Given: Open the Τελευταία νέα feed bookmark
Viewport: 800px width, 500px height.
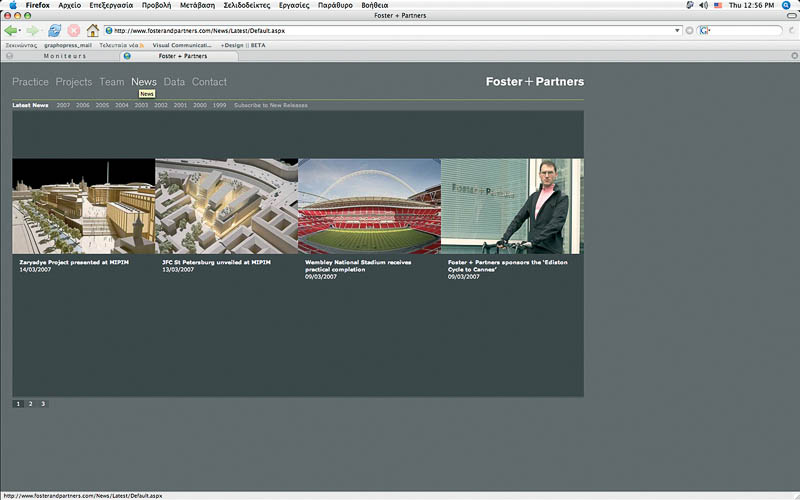Looking at the screenshot, I should [x=121, y=45].
